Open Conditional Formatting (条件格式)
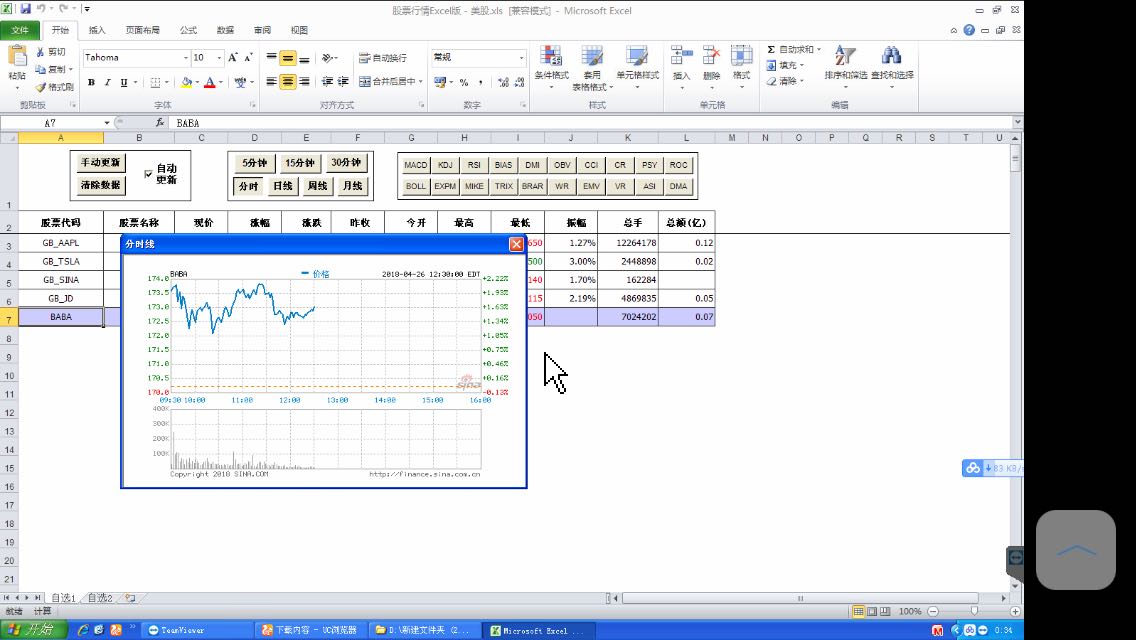1136x640 pixels. click(x=551, y=67)
